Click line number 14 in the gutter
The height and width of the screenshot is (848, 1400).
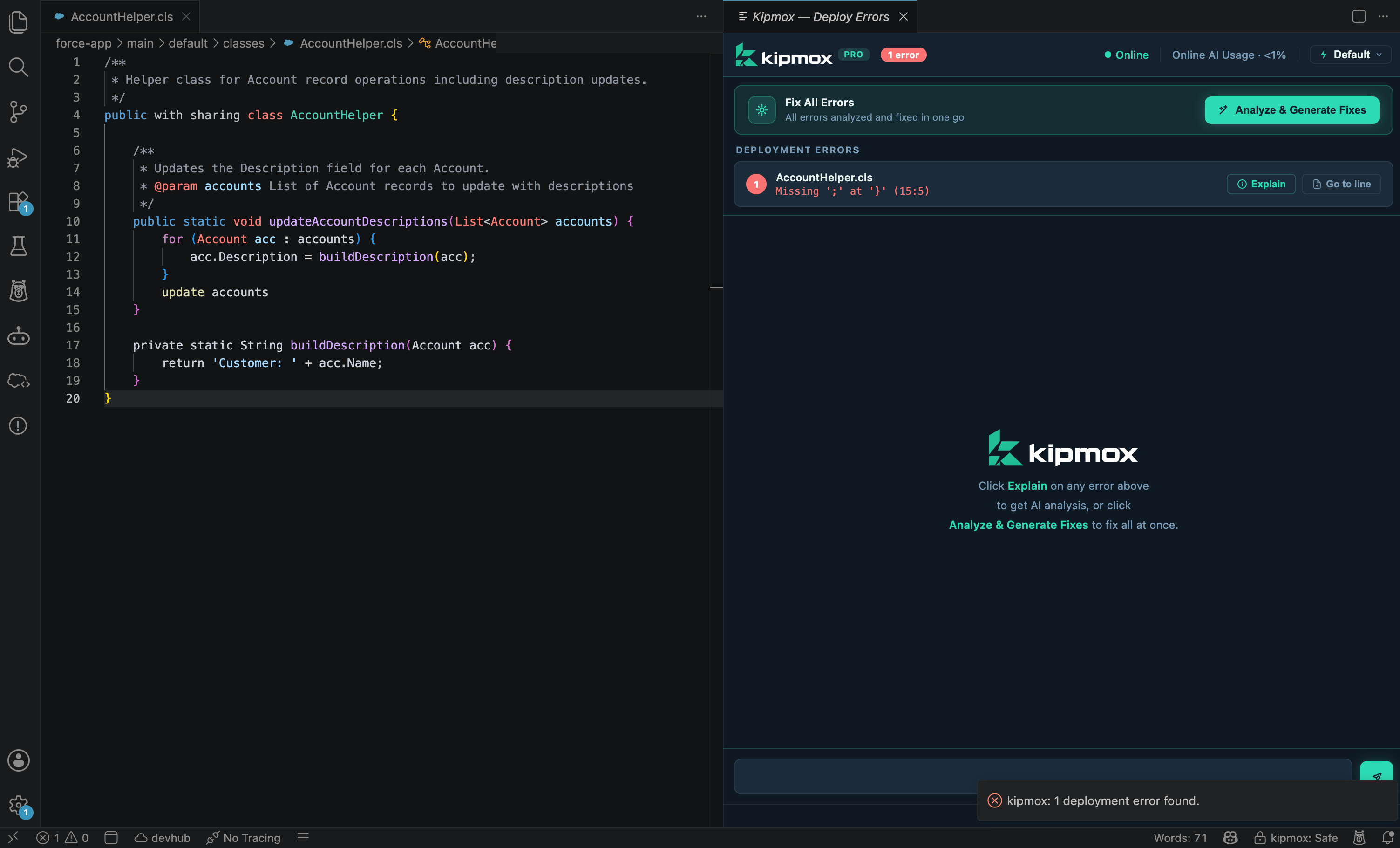pos(73,292)
